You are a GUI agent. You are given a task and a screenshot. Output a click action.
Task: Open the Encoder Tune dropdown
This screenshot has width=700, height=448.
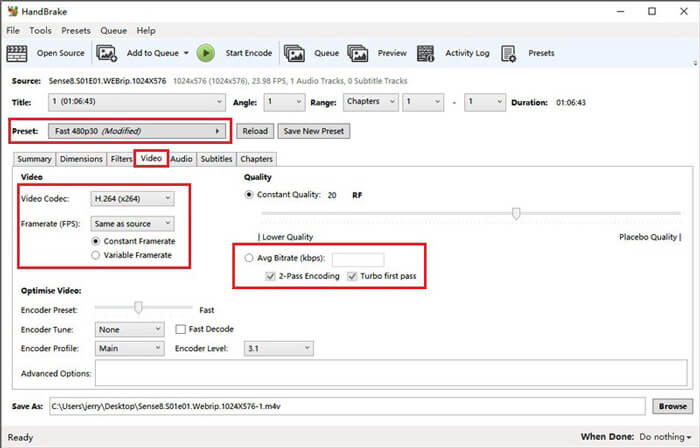click(x=129, y=330)
